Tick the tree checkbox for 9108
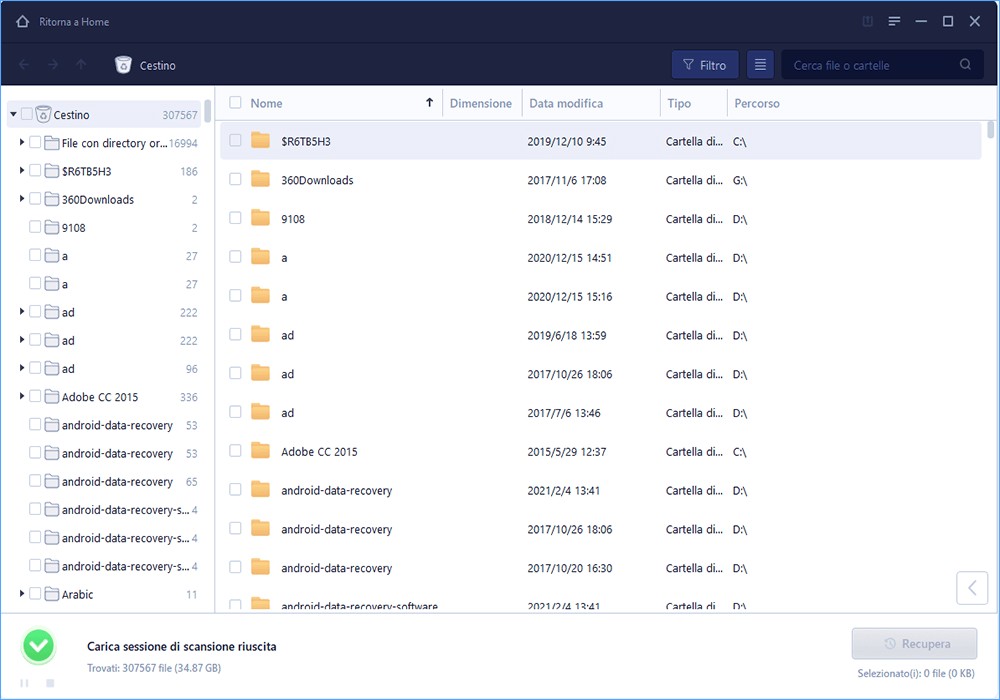 click(35, 227)
